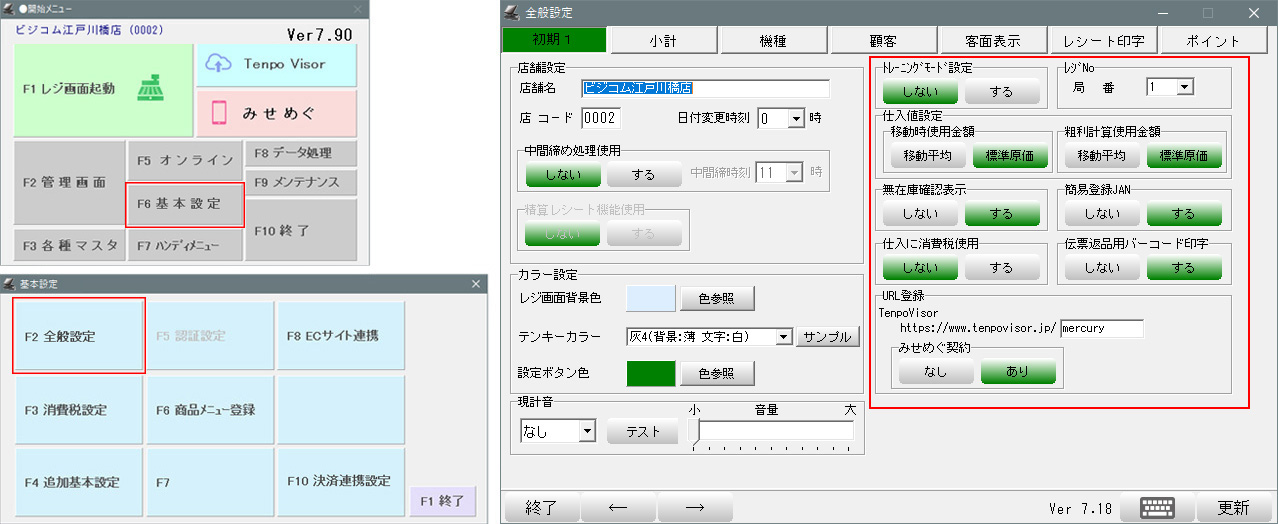Viewport: 1278px width, 524px height.
Task: Set トレーニングモード設定 to する
Action: click(x=1002, y=92)
